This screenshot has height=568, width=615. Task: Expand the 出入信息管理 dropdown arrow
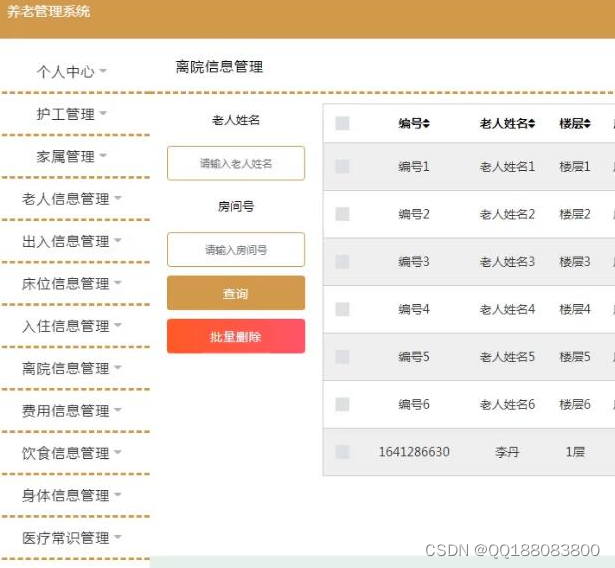click(x=118, y=240)
